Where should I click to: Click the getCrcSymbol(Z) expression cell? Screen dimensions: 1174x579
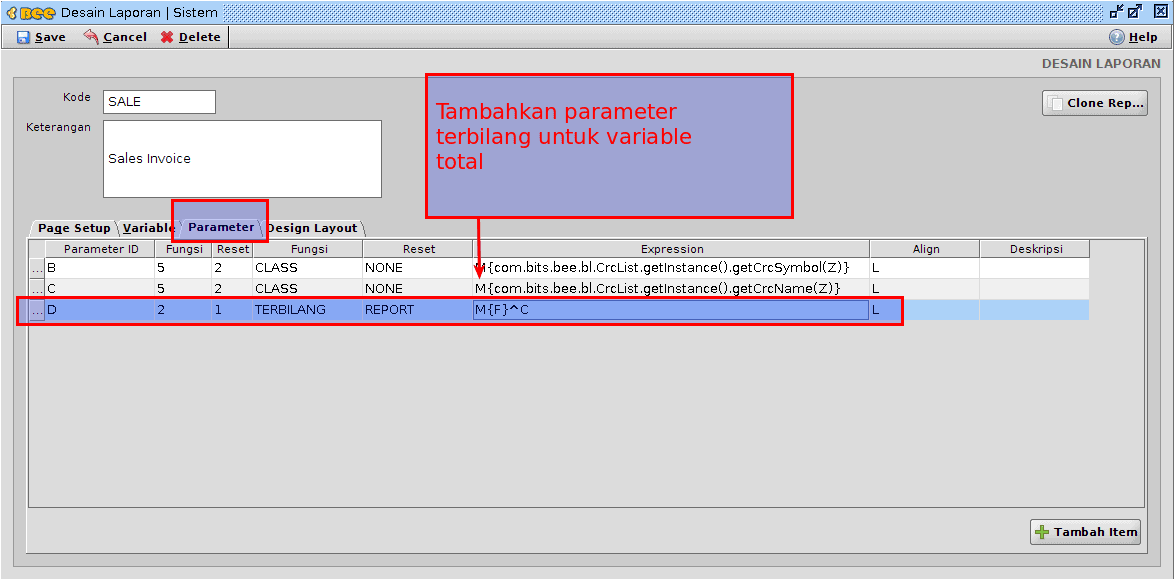pyautogui.click(x=672, y=267)
